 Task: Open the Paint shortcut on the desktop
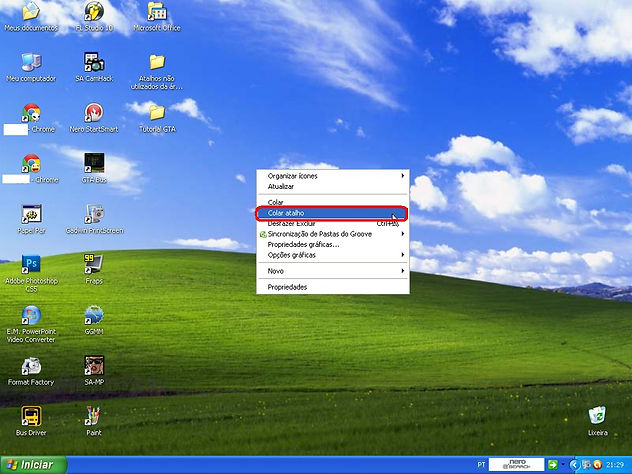[94, 422]
